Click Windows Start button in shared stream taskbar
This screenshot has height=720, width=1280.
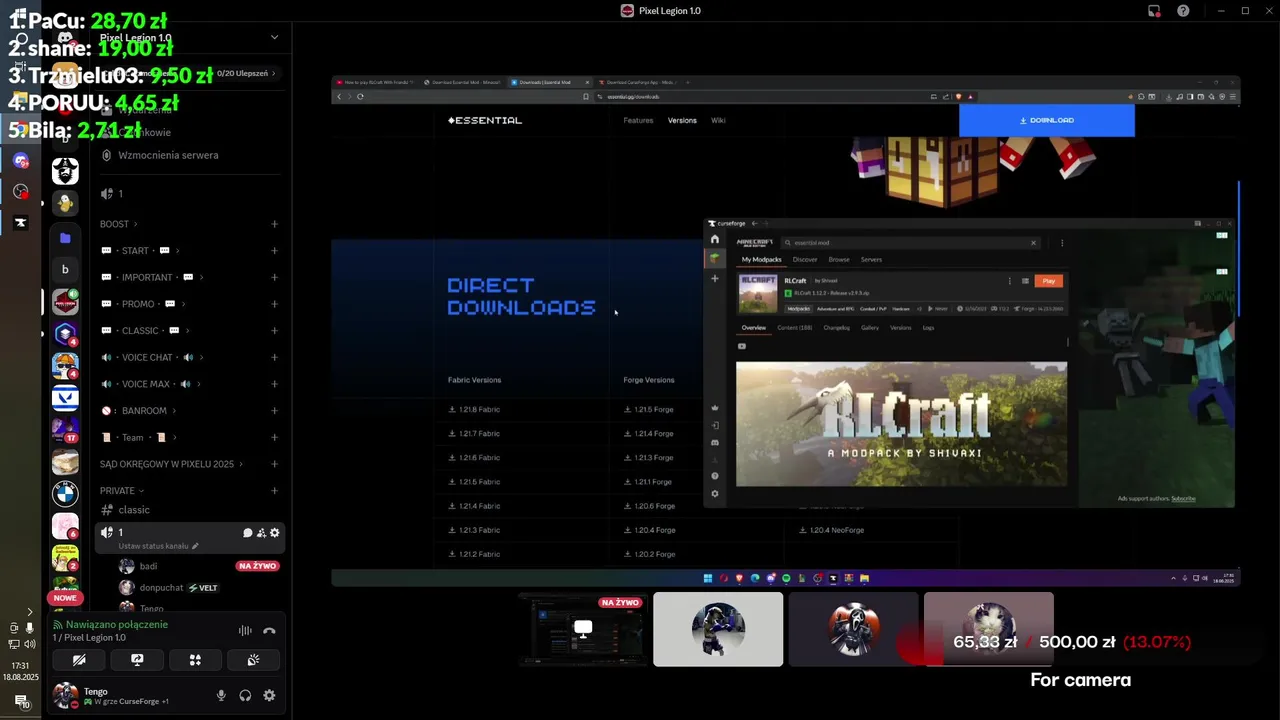coord(707,578)
